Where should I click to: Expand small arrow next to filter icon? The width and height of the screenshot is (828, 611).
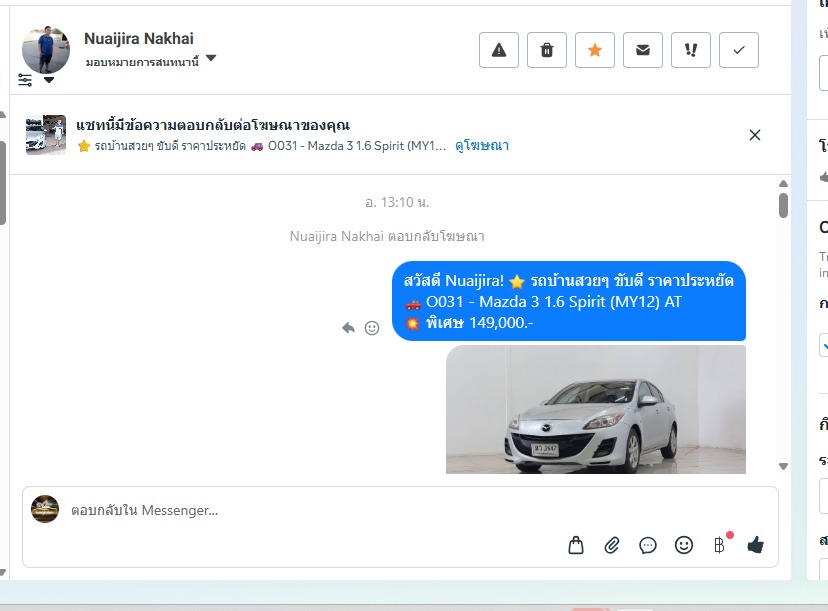point(49,80)
